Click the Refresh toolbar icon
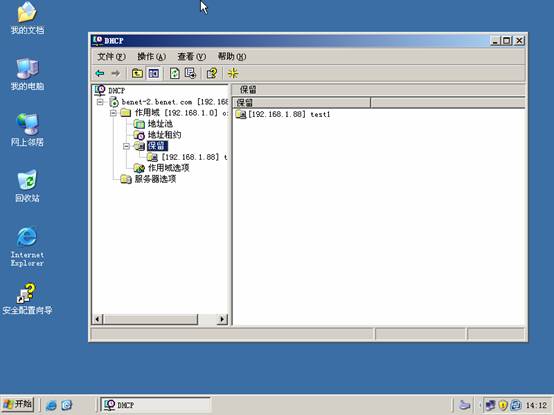The width and height of the screenshot is (554, 415). pos(175,73)
